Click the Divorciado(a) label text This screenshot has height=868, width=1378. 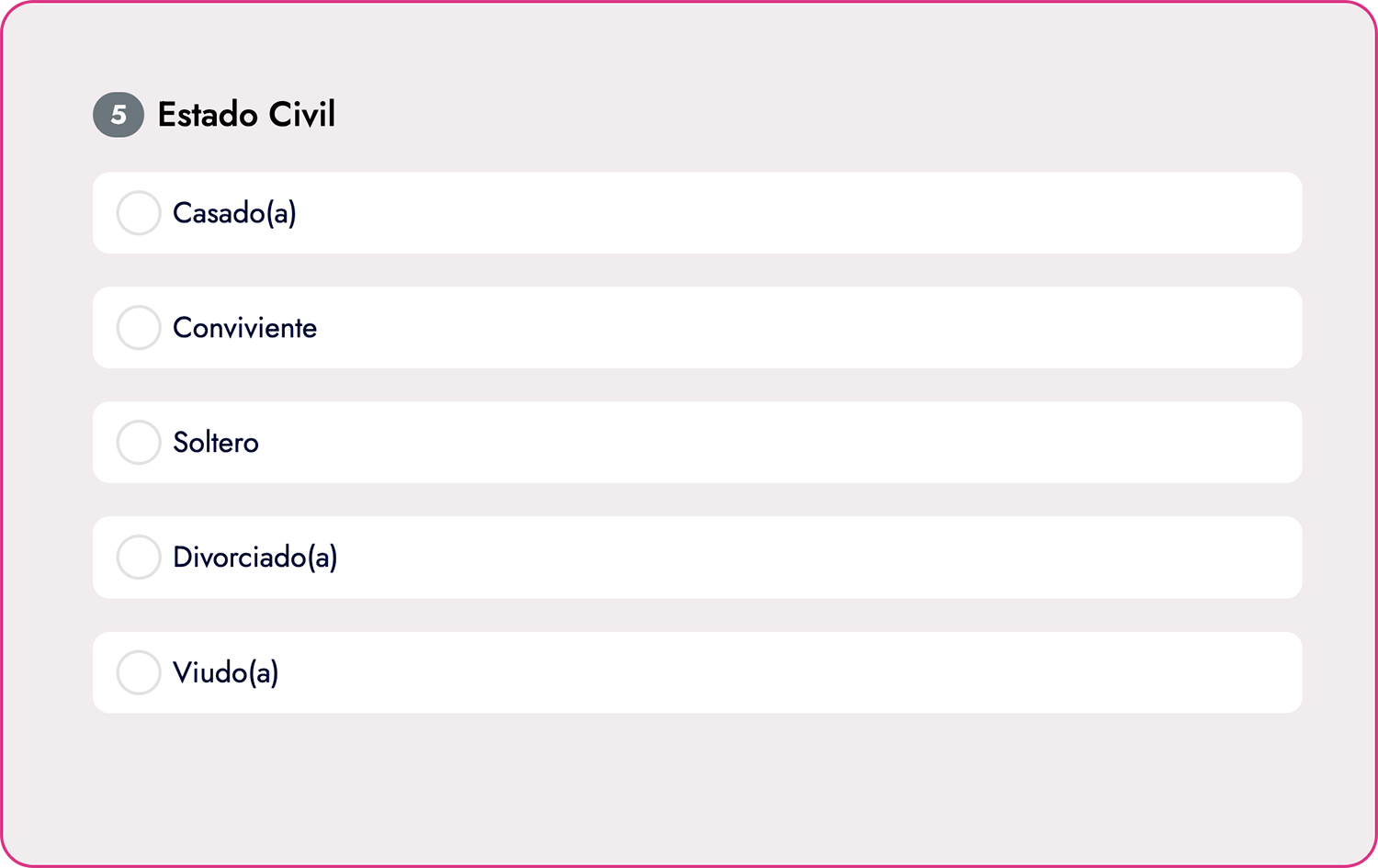(x=254, y=558)
